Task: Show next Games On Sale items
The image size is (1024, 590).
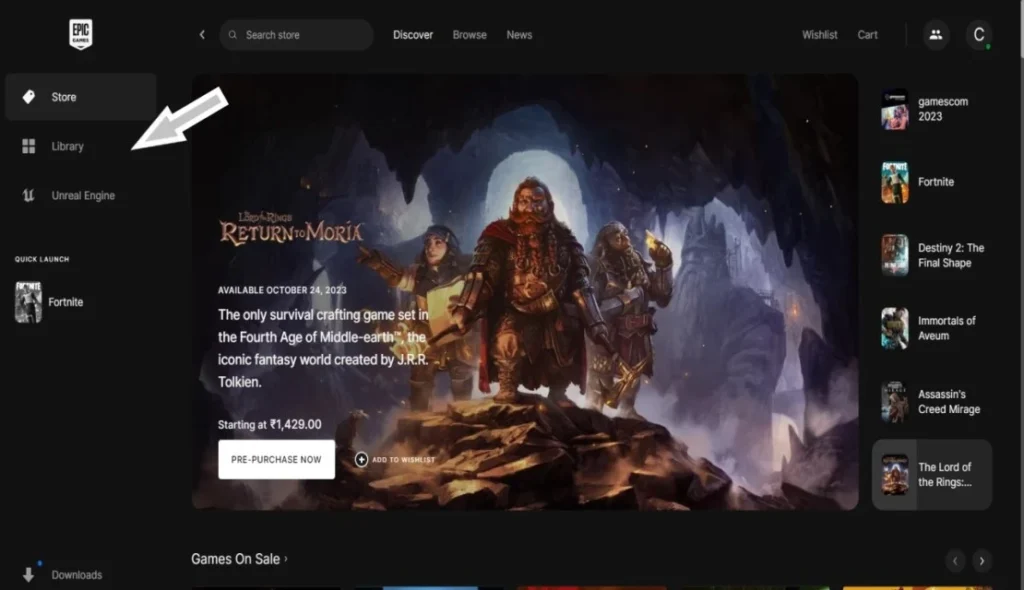Action: (x=982, y=561)
